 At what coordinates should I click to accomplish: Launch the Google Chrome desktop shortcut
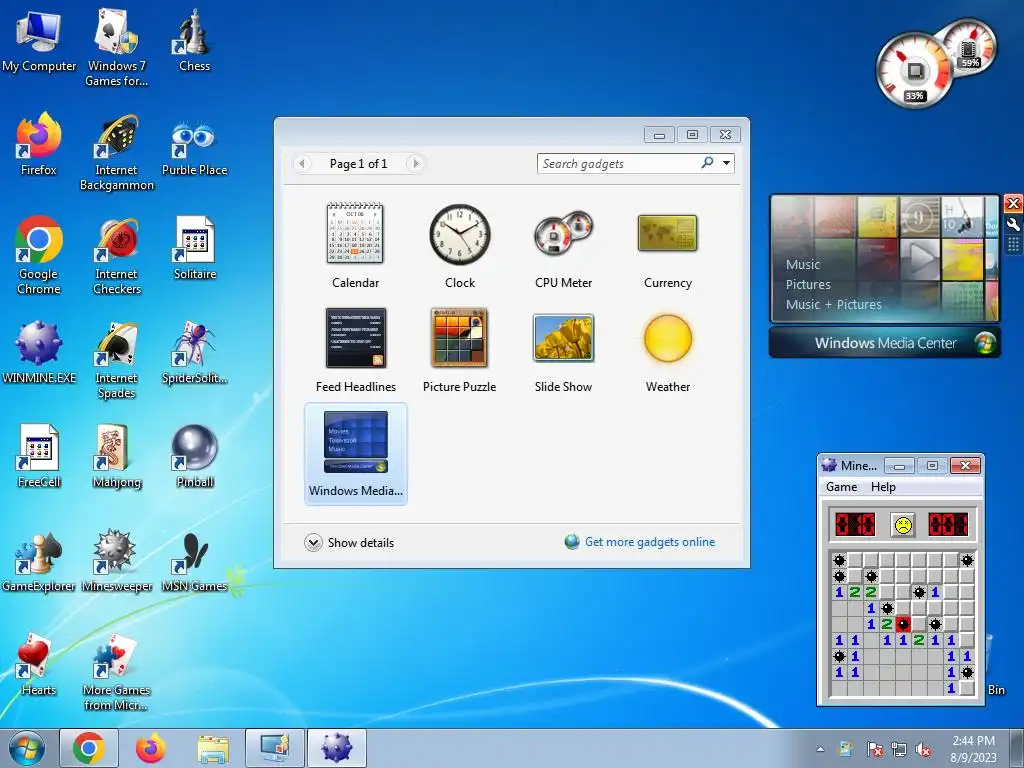click(39, 255)
